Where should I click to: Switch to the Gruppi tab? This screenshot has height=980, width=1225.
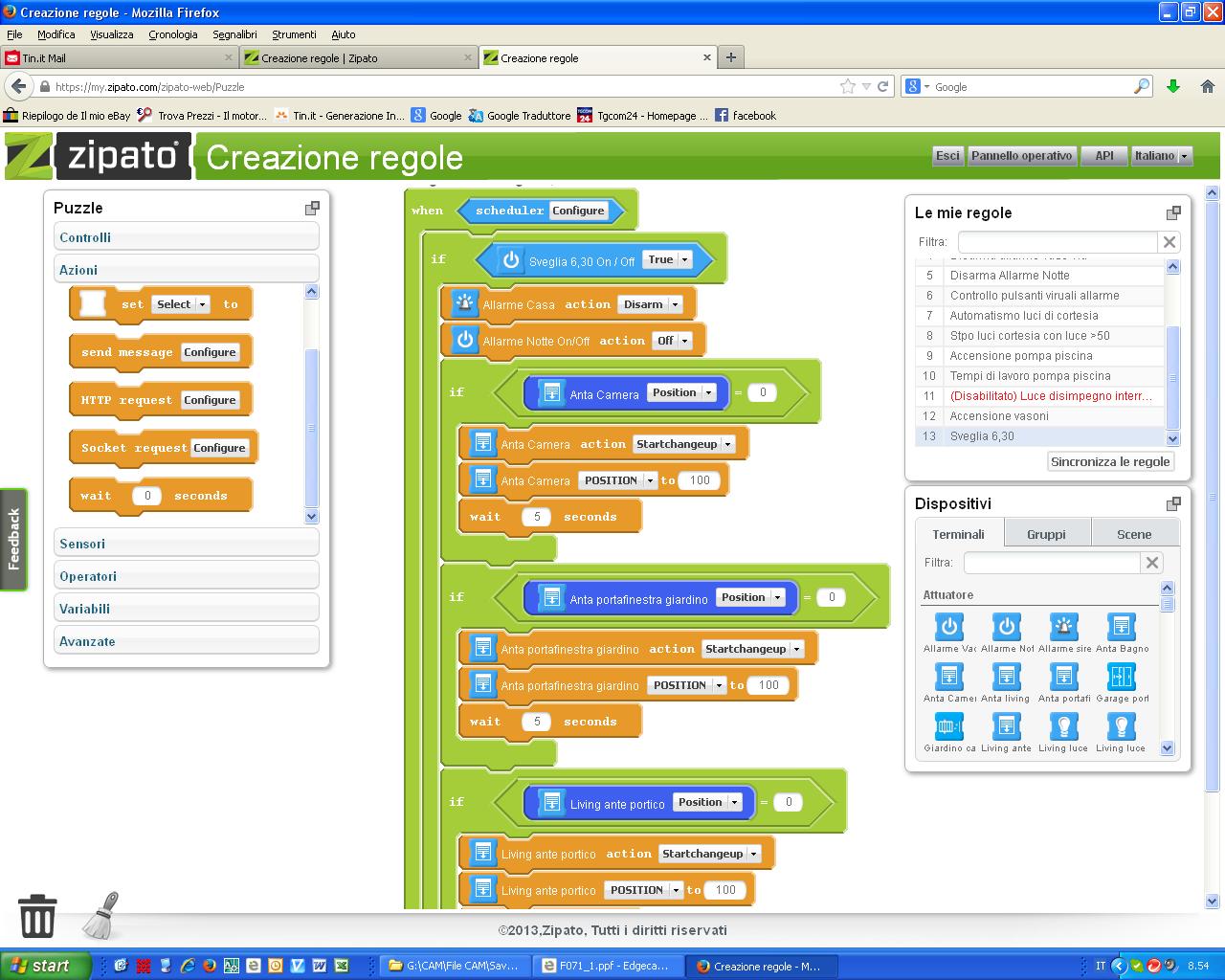click(x=1046, y=534)
